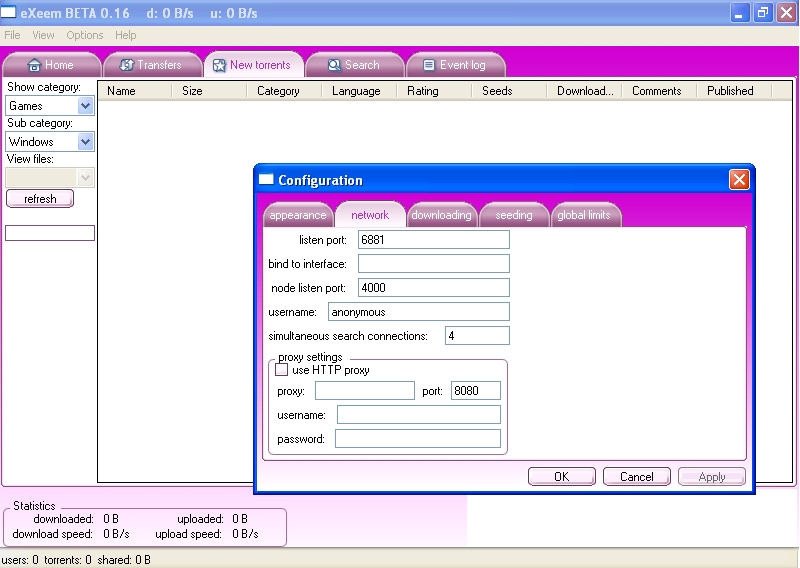Click the listen port field
This screenshot has width=800, height=568.
434,239
